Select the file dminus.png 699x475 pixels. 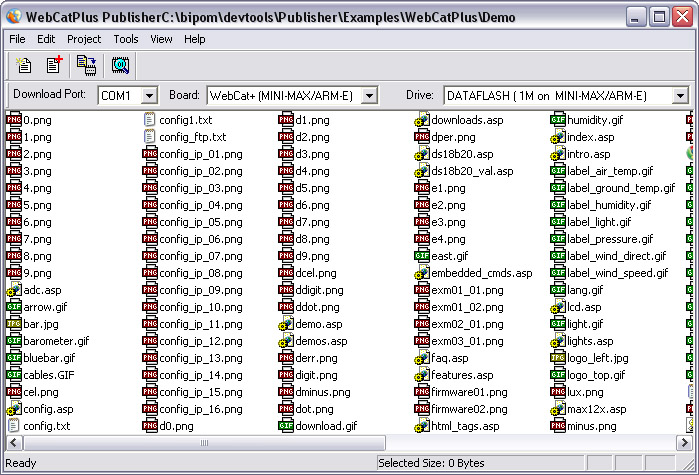(323, 392)
